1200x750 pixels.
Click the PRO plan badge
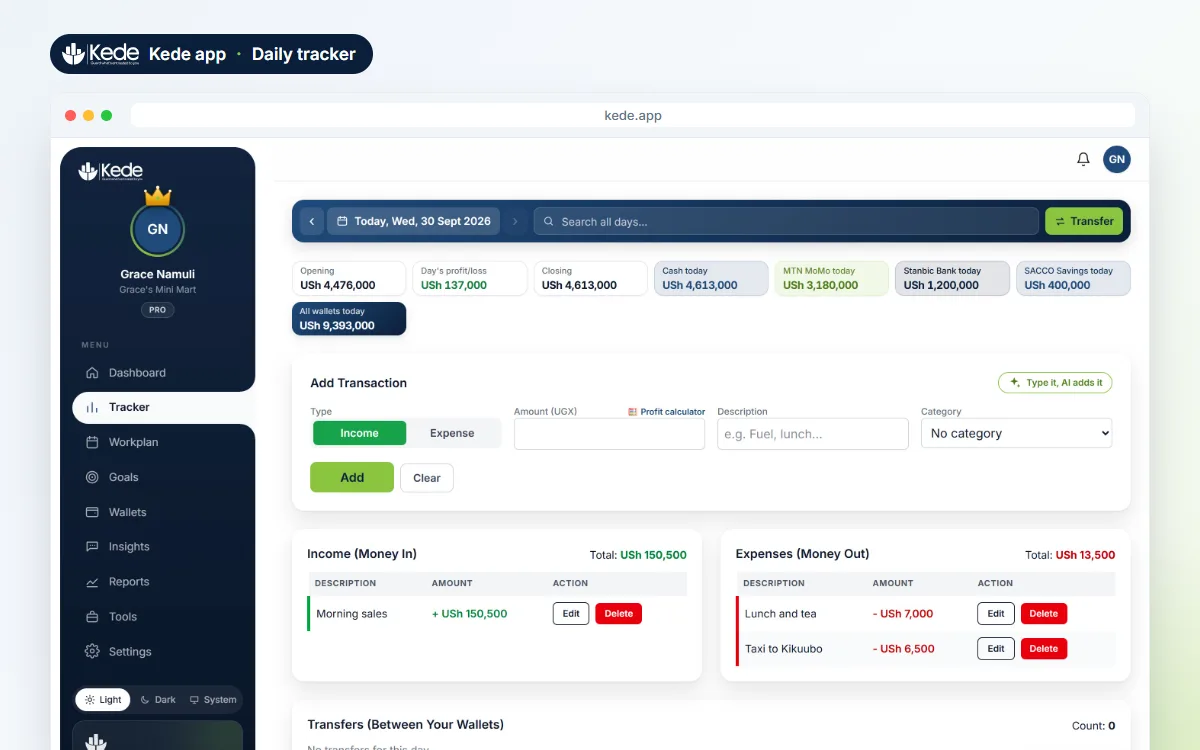click(157, 310)
